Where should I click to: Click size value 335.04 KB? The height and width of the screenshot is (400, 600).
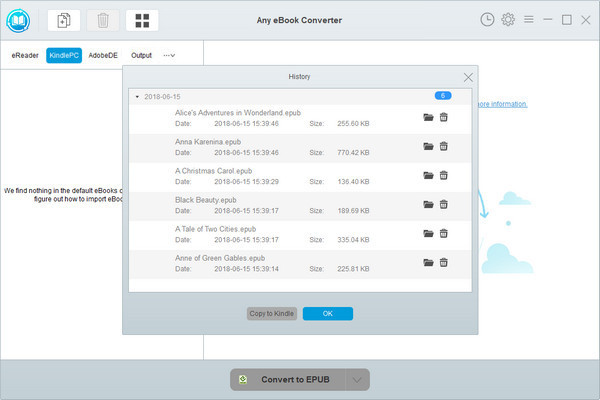coord(353,240)
